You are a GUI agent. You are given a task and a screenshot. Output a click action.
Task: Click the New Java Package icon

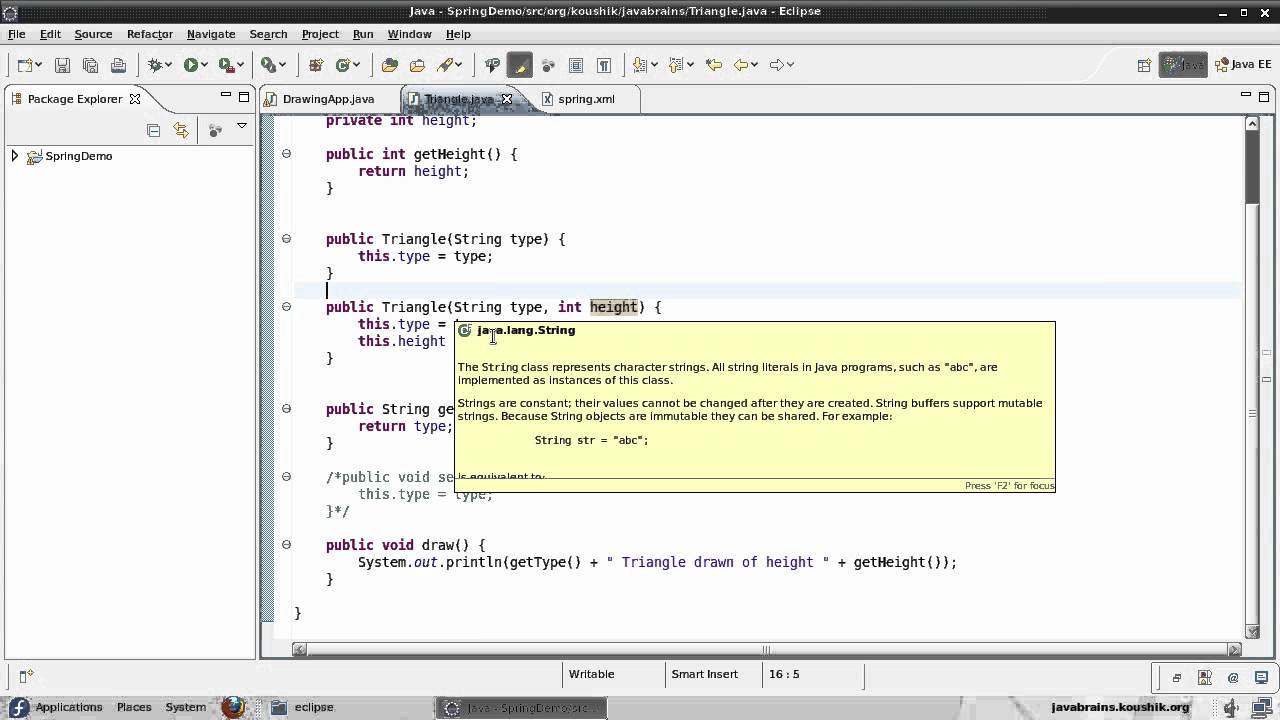[x=316, y=65]
